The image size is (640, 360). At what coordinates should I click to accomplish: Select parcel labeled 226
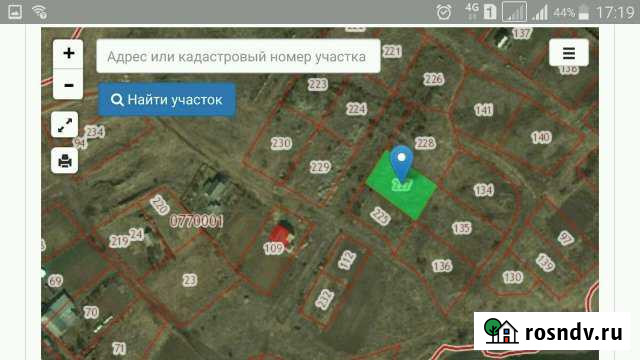coord(433,79)
